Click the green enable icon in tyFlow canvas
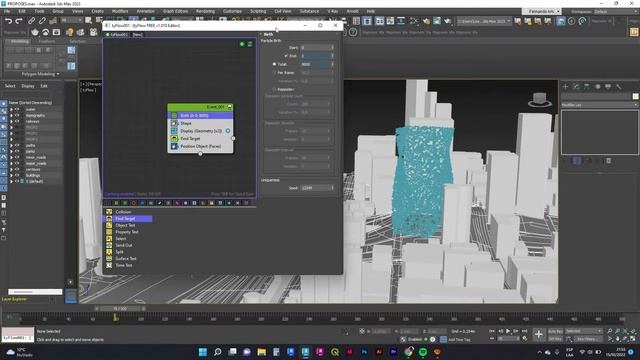Image resolution: width=640 pixels, height=360 pixels. pyautogui.click(x=242, y=44)
